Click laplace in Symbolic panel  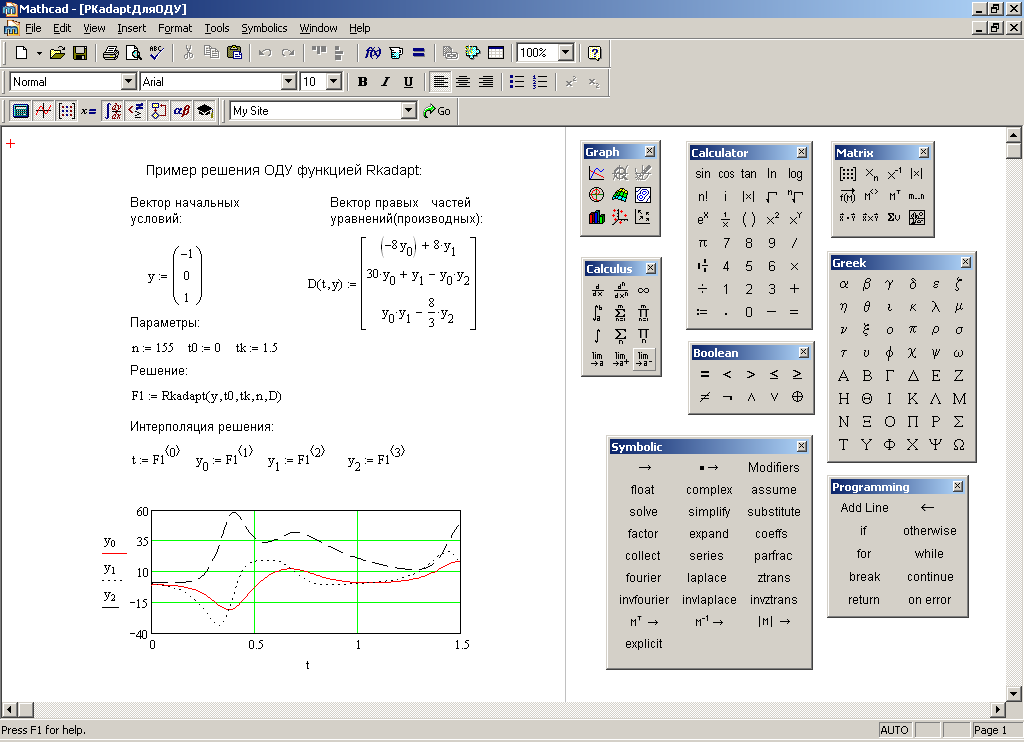[x=707, y=578]
